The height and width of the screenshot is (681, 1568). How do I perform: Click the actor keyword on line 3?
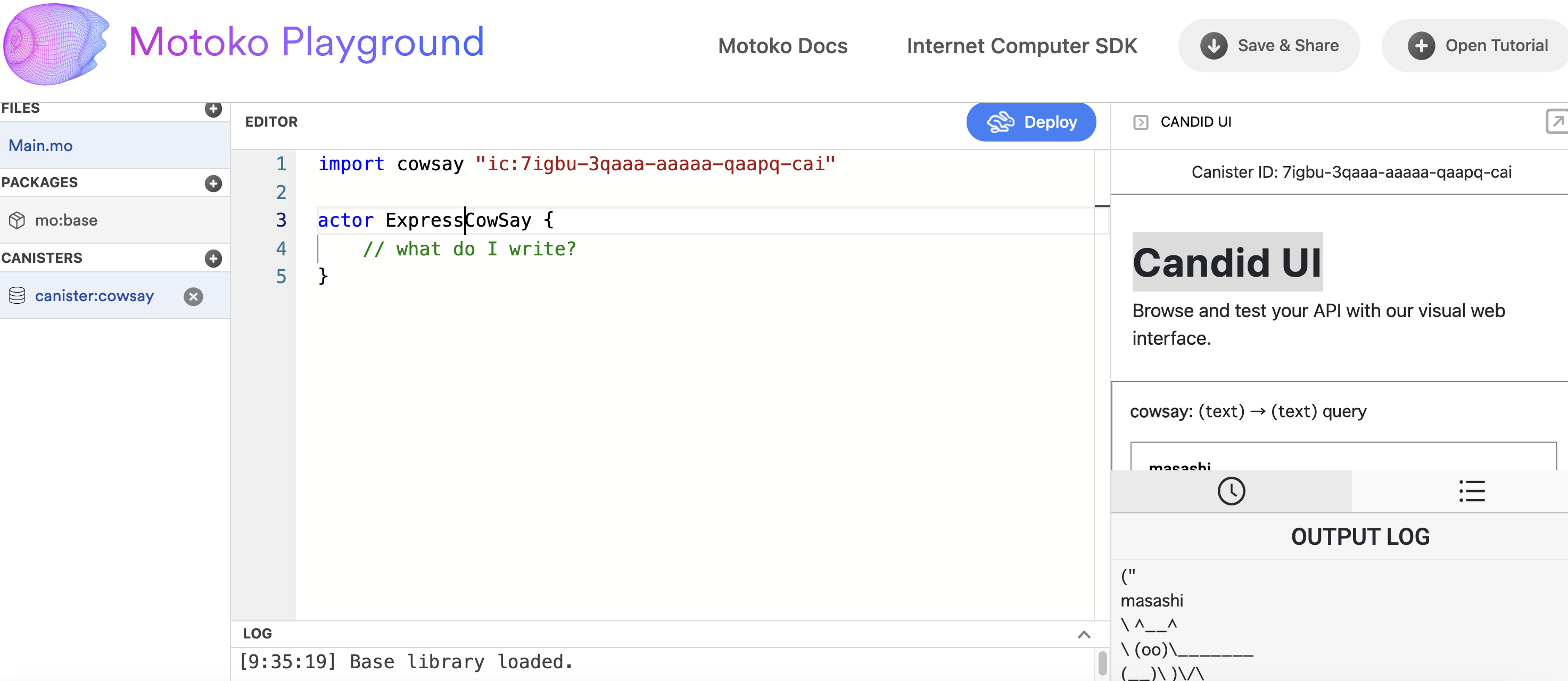point(345,220)
